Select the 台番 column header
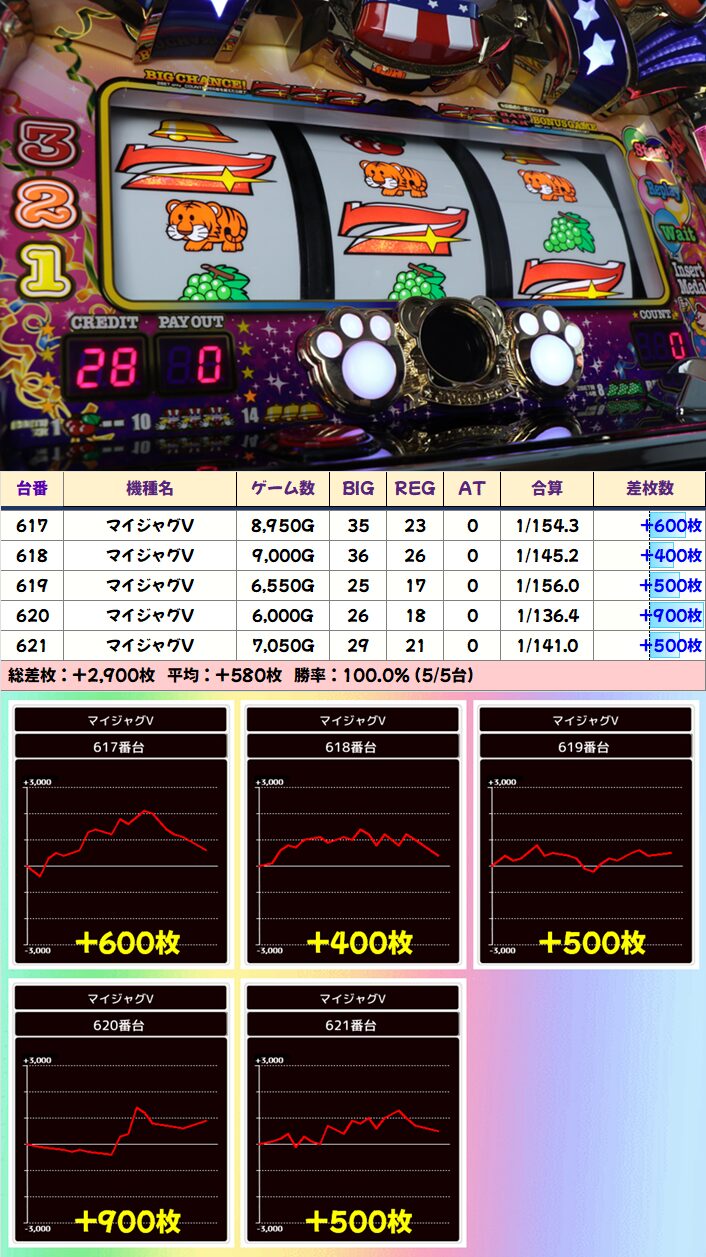 pos(32,488)
